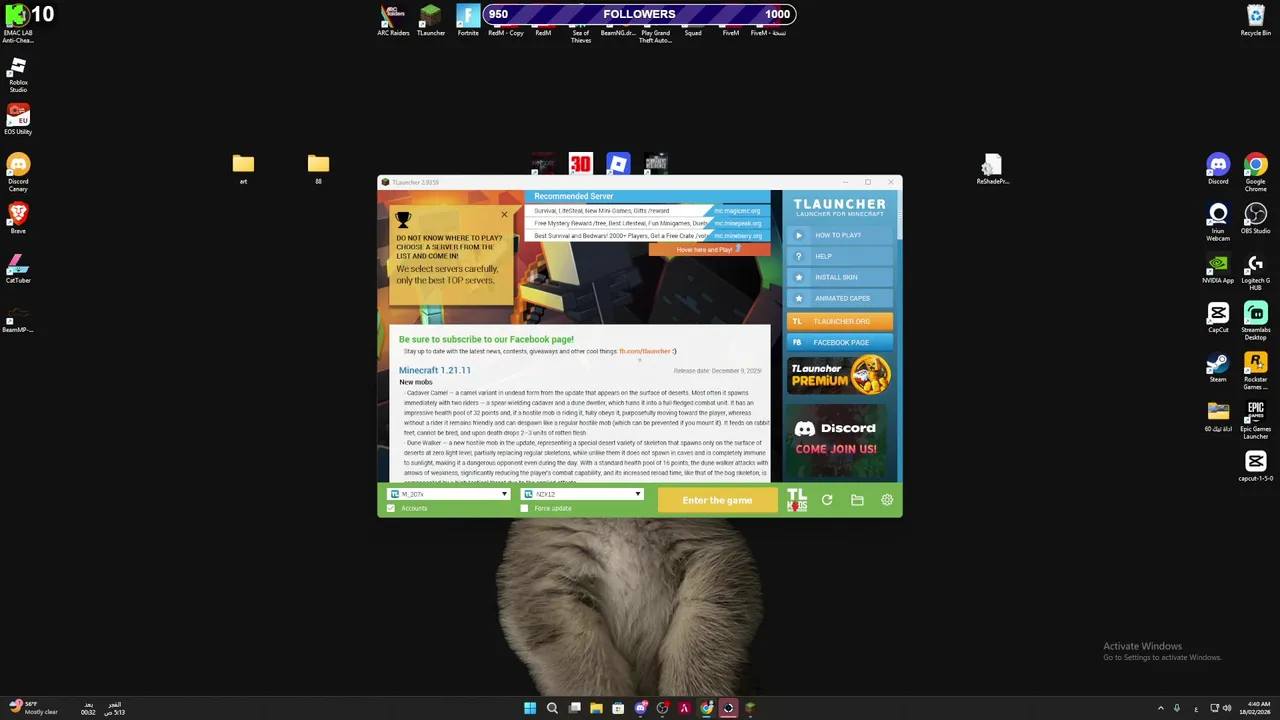Click the refresh versions icon

[x=827, y=500]
